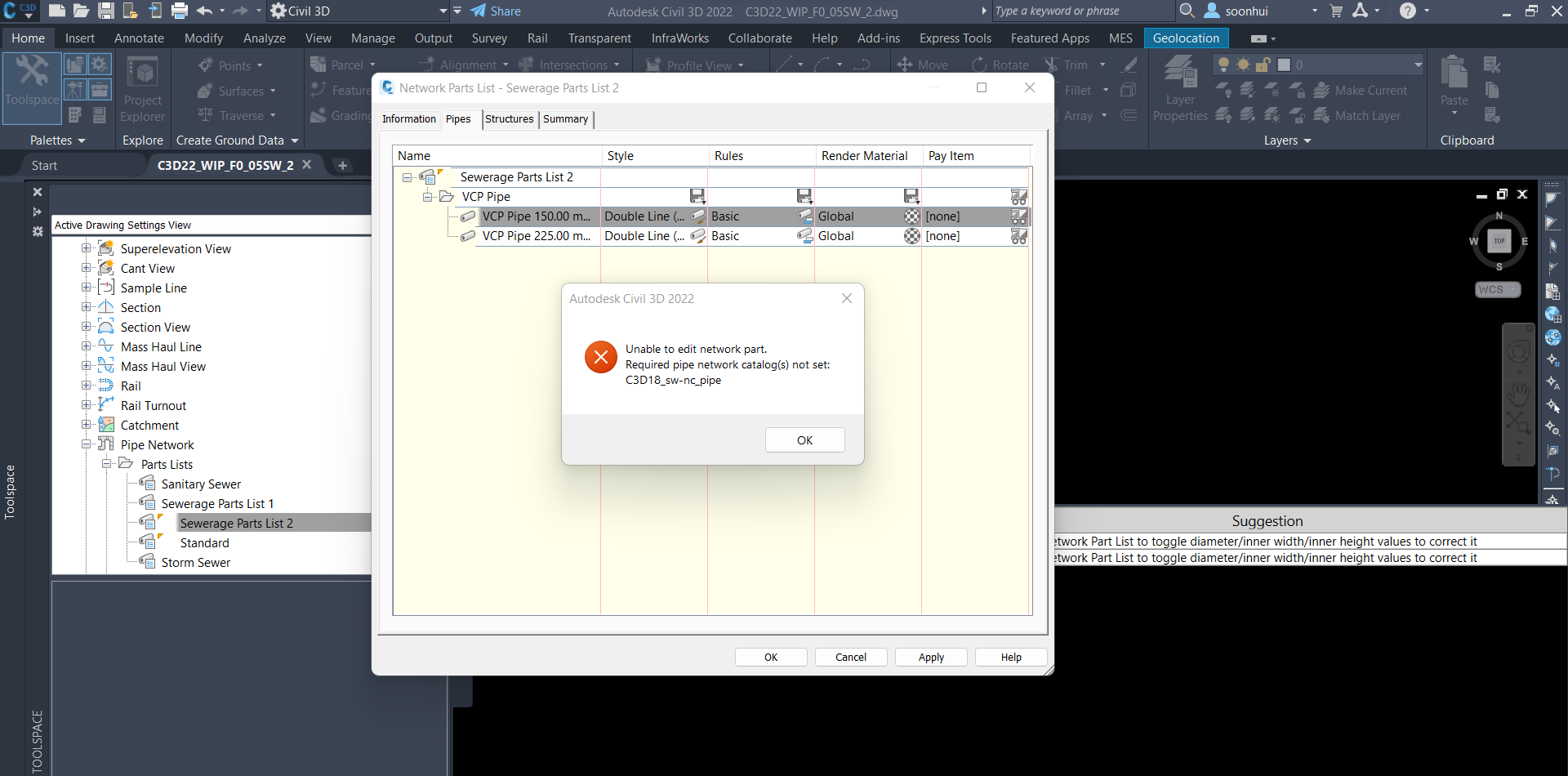Click the Plot printer icon
The image size is (1568, 776).
pyautogui.click(x=180, y=11)
